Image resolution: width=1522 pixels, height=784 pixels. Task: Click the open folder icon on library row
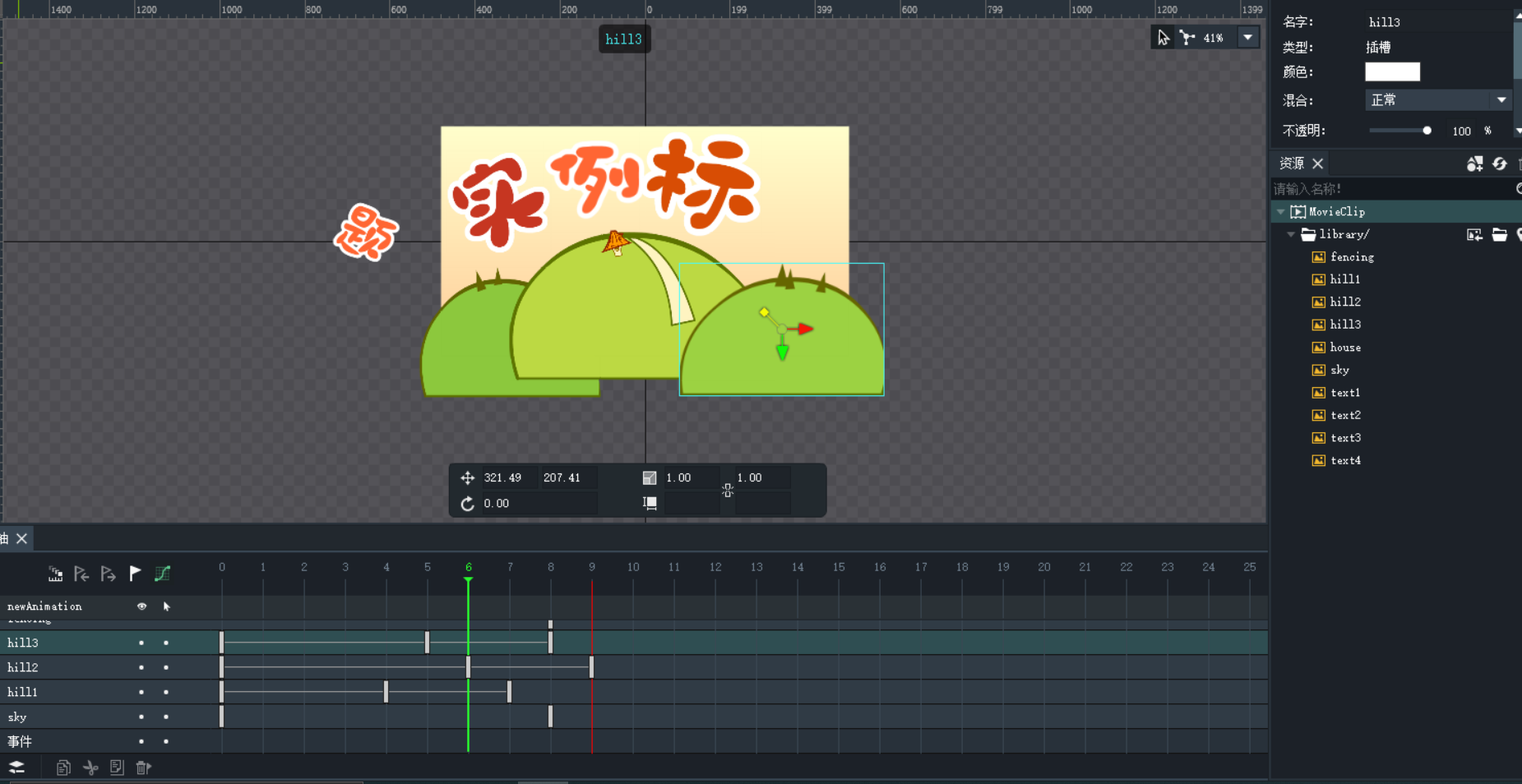1500,235
